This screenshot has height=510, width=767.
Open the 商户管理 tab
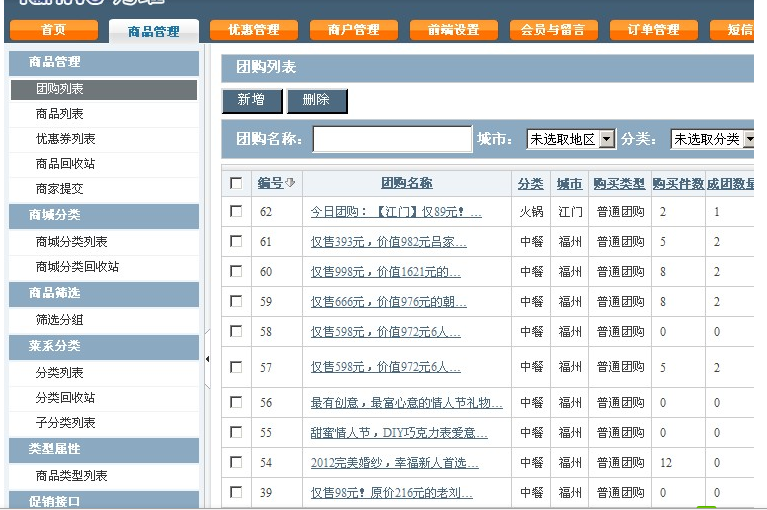click(353, 30)
